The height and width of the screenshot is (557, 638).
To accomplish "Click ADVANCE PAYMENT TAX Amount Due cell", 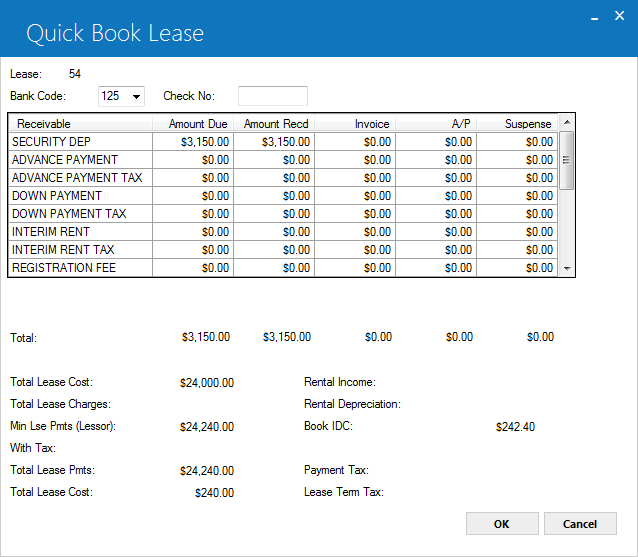I will [x=193, y=177].
